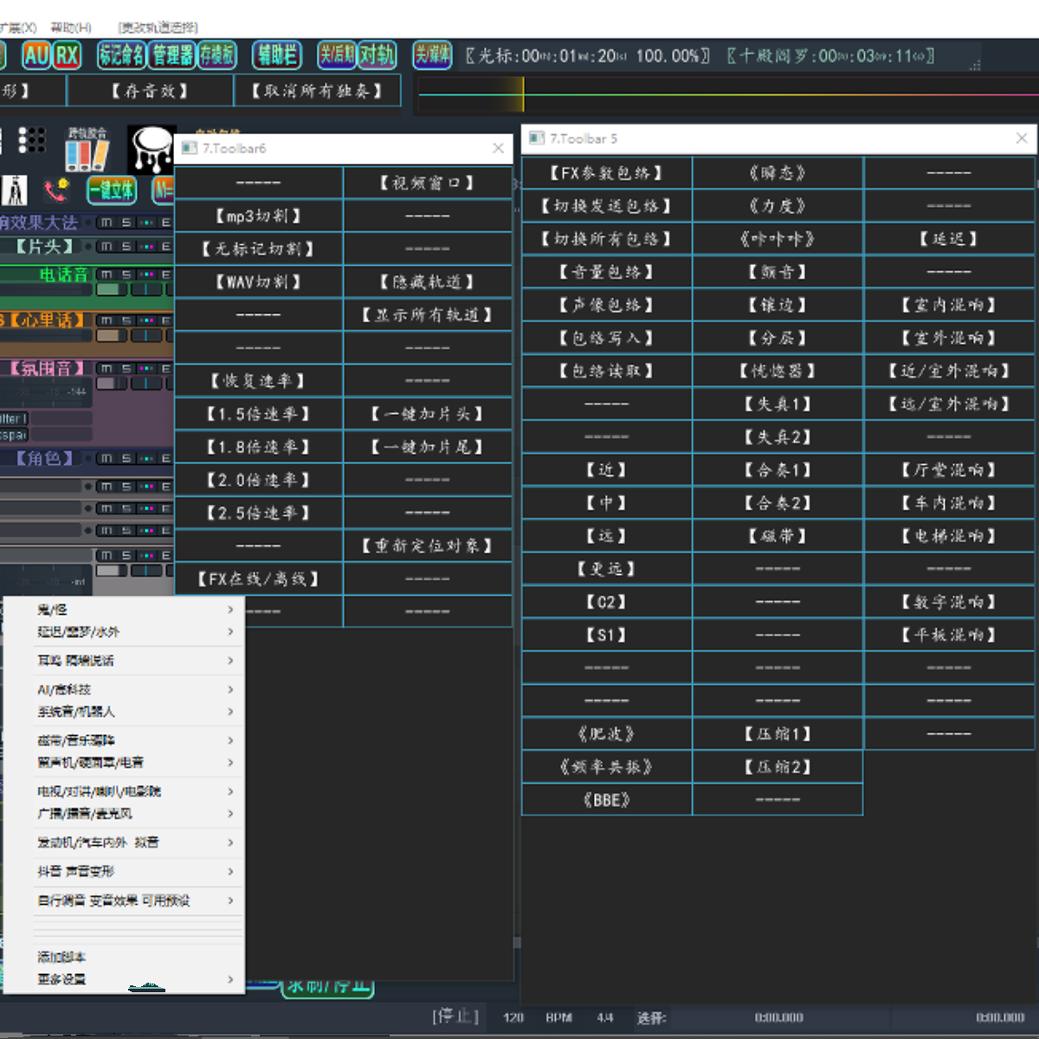
Task: Click the 跨轨胶合 glue icon
Action: pyautogui.click(x=87, y=149)
